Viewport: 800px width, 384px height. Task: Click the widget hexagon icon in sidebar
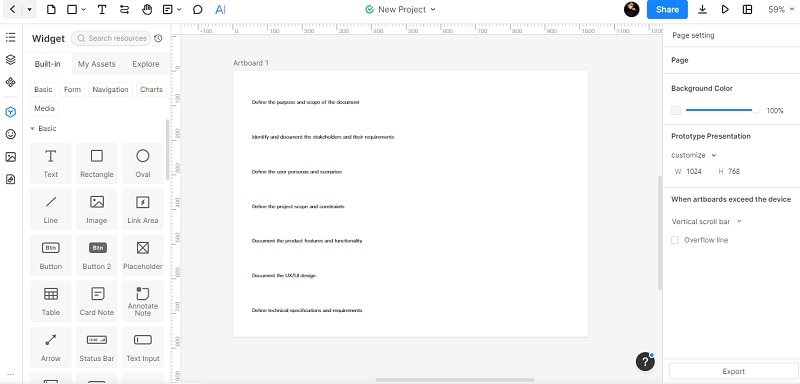point(11,112)
